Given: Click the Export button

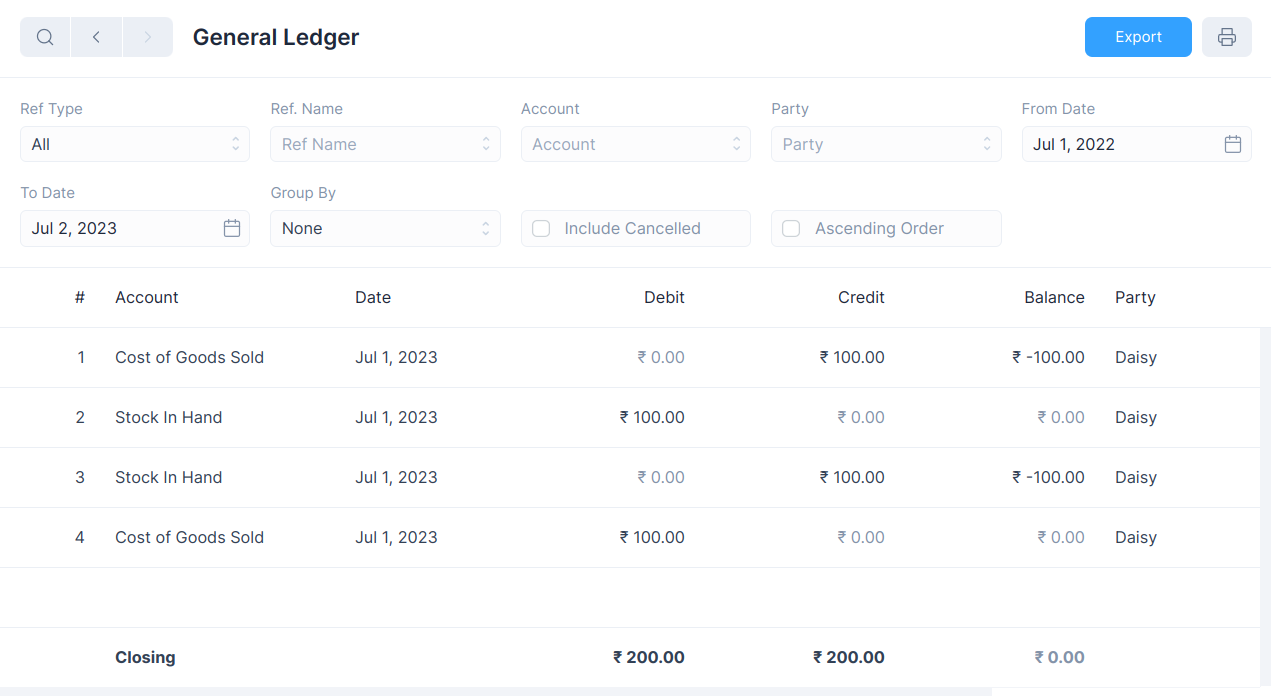Looking at the screenshot, I should [1138, 37].
